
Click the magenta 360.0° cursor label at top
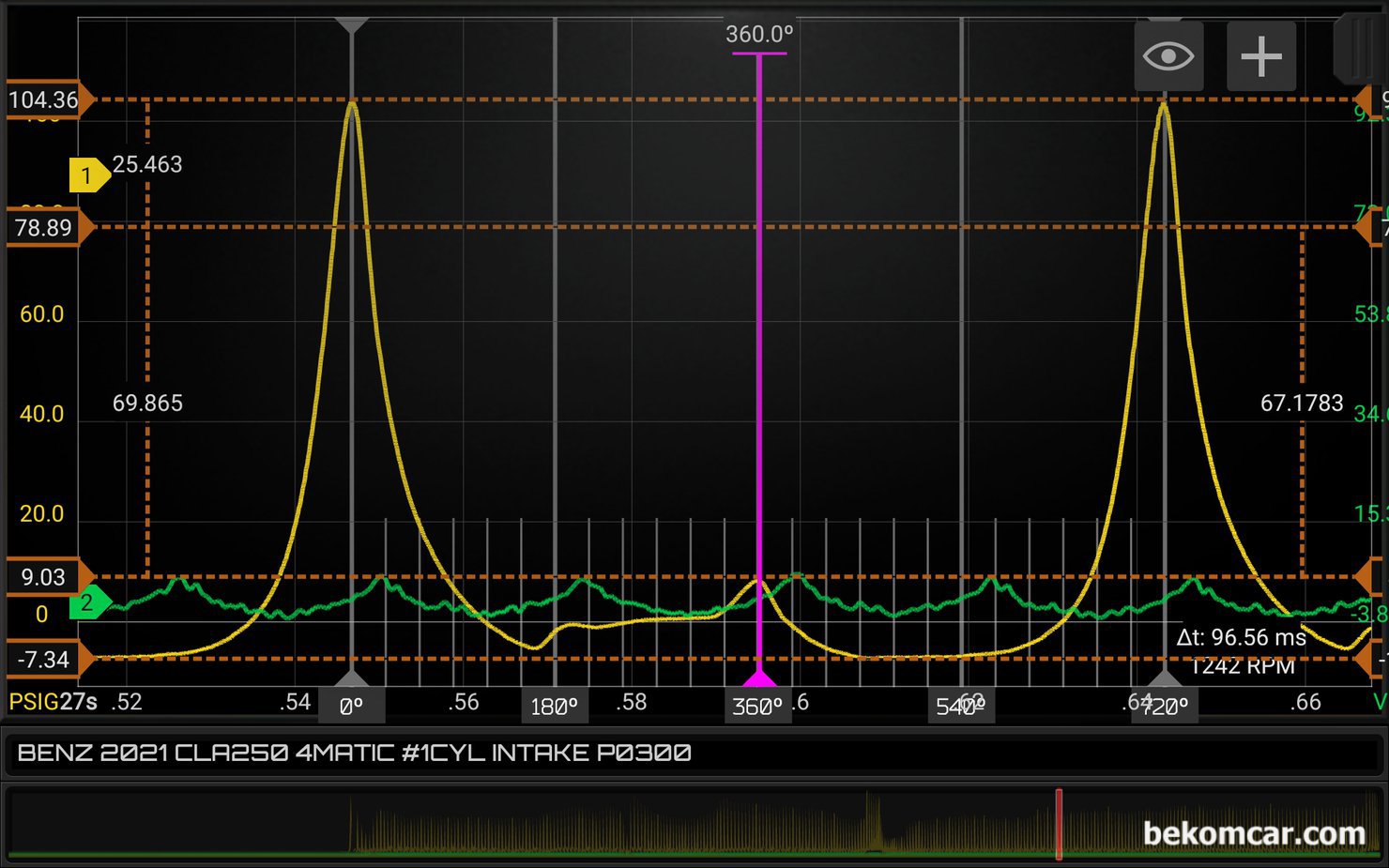point(759,35)
